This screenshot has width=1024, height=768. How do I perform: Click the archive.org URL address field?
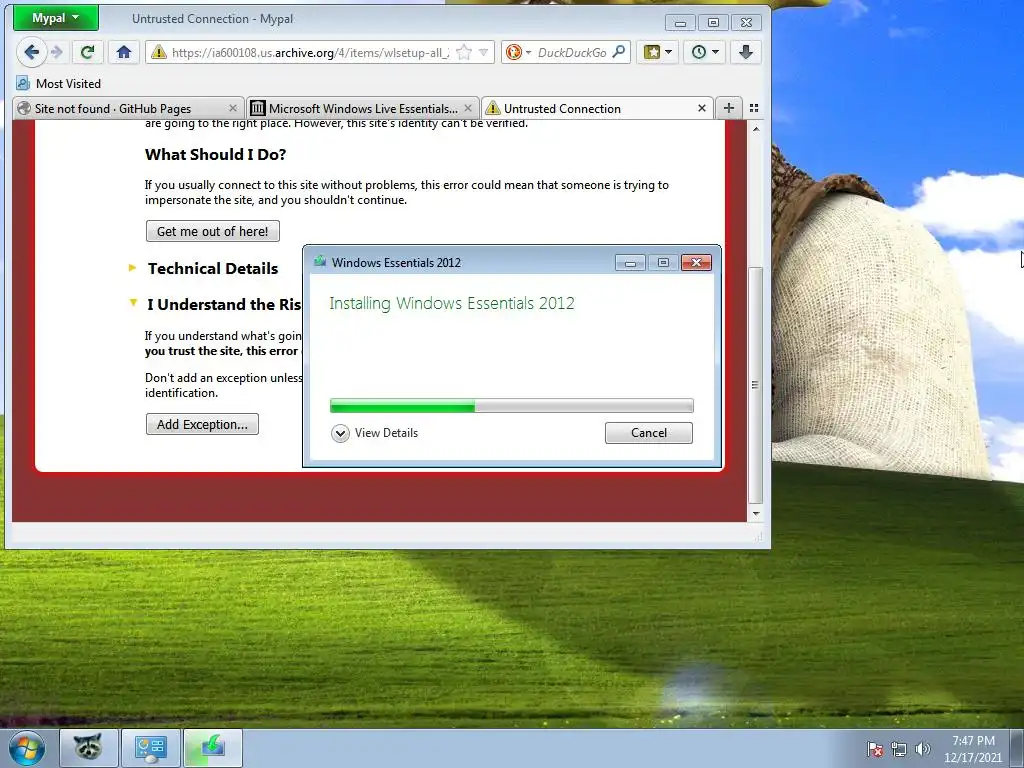310,52
